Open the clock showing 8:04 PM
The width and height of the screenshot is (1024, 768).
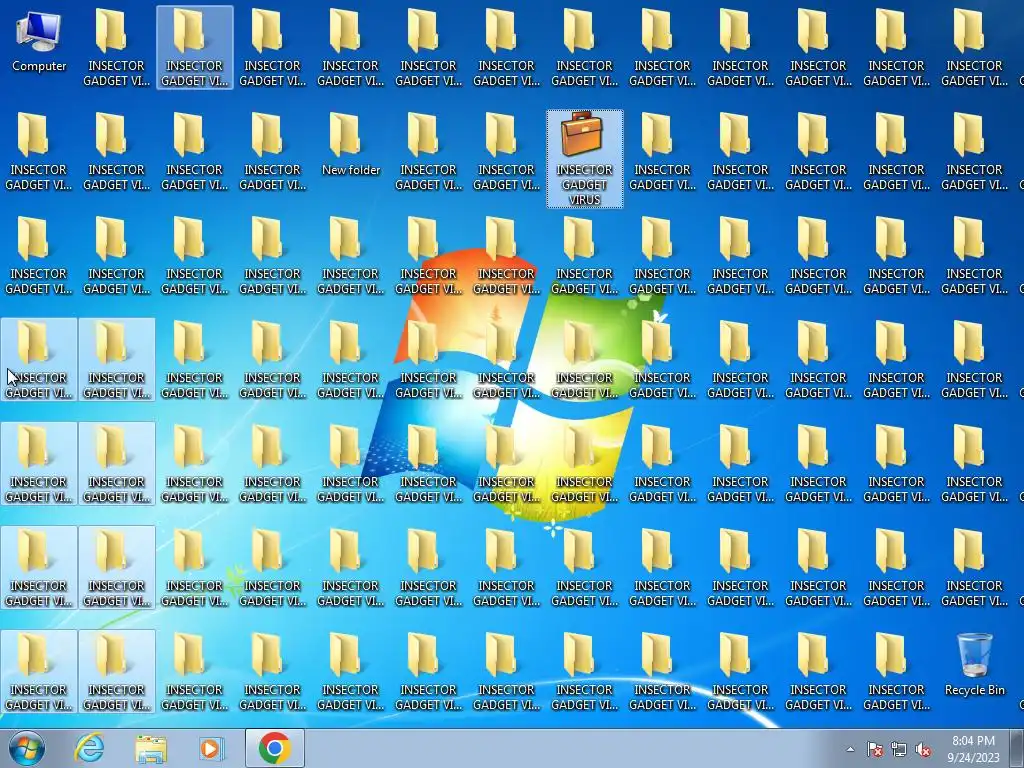click(x=973, y=748)
